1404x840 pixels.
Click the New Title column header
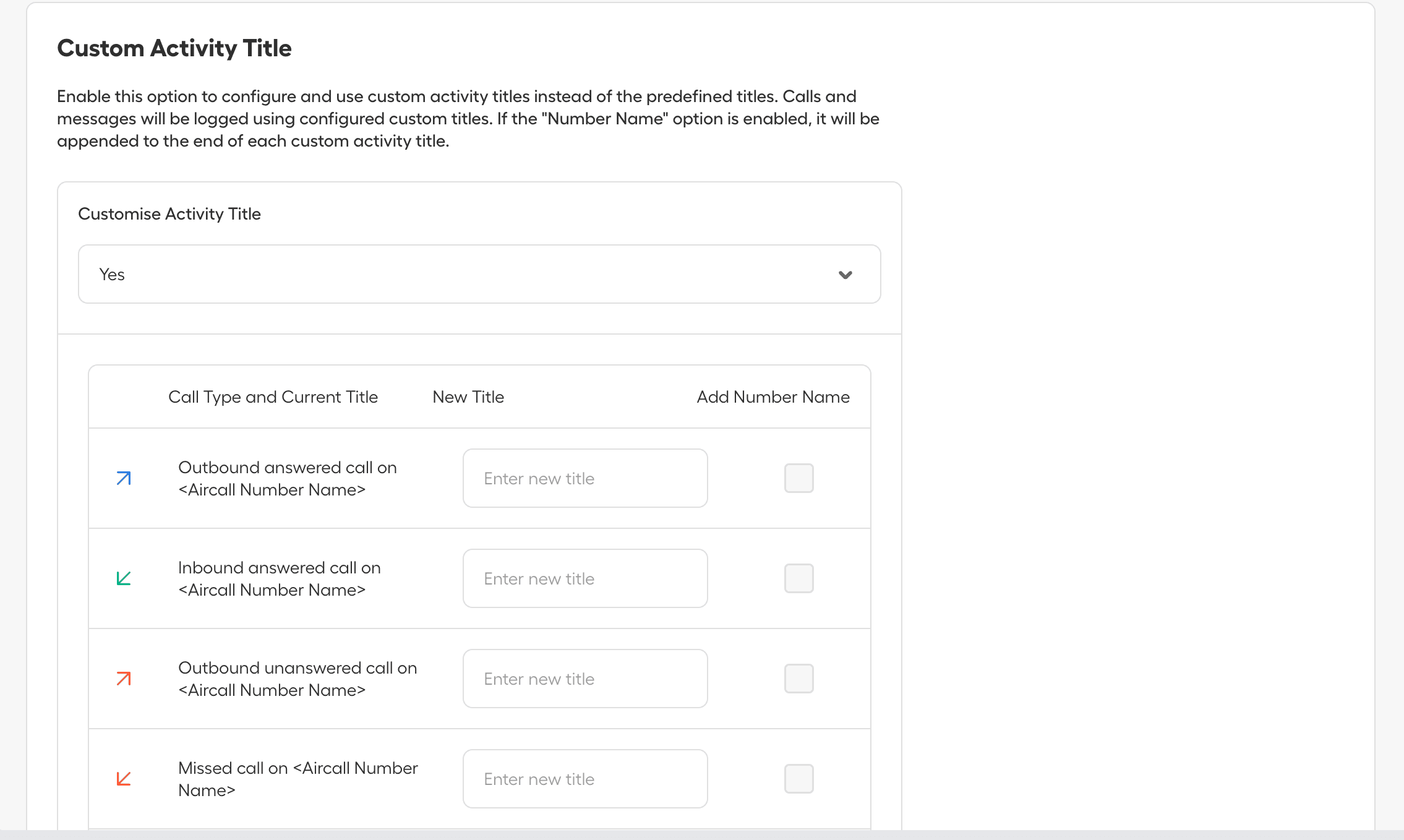point(468,396)
